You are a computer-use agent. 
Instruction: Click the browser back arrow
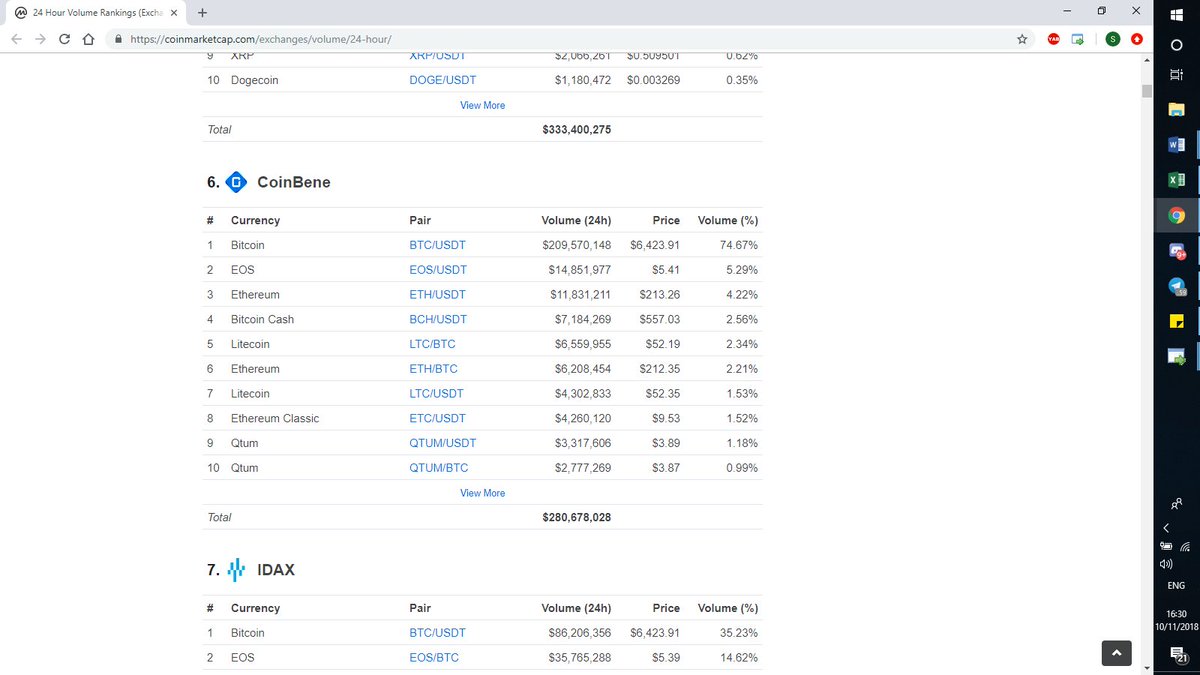pyautogui.click(x=16, y=39)
